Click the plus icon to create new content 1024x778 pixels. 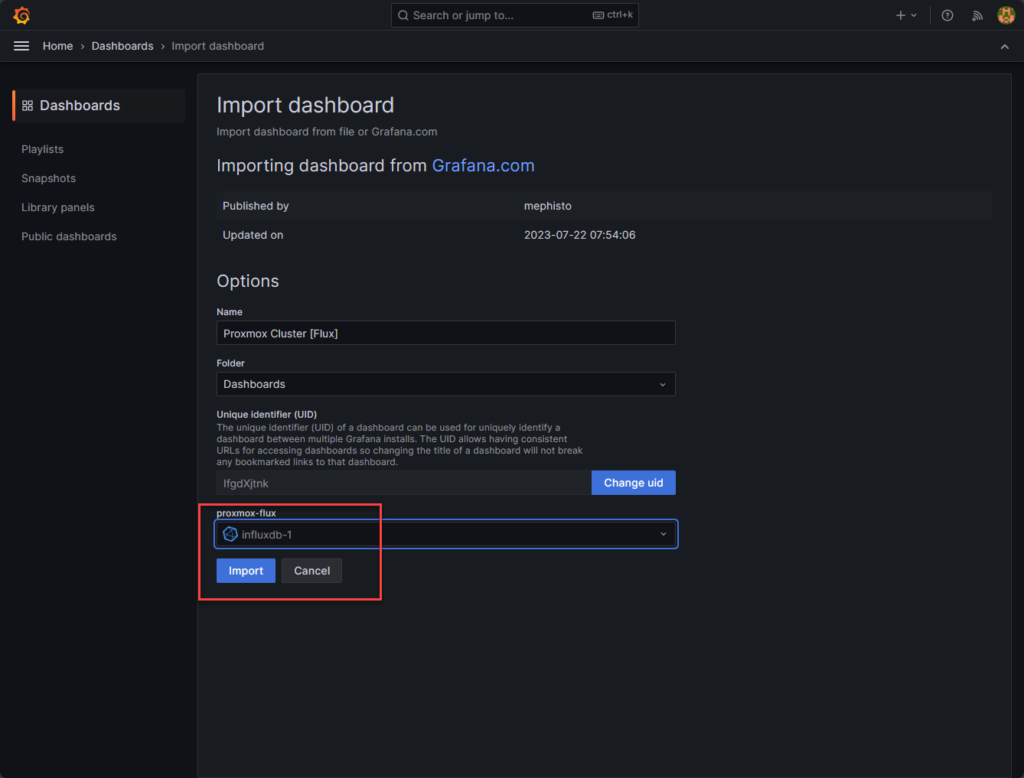coord(901,15)
